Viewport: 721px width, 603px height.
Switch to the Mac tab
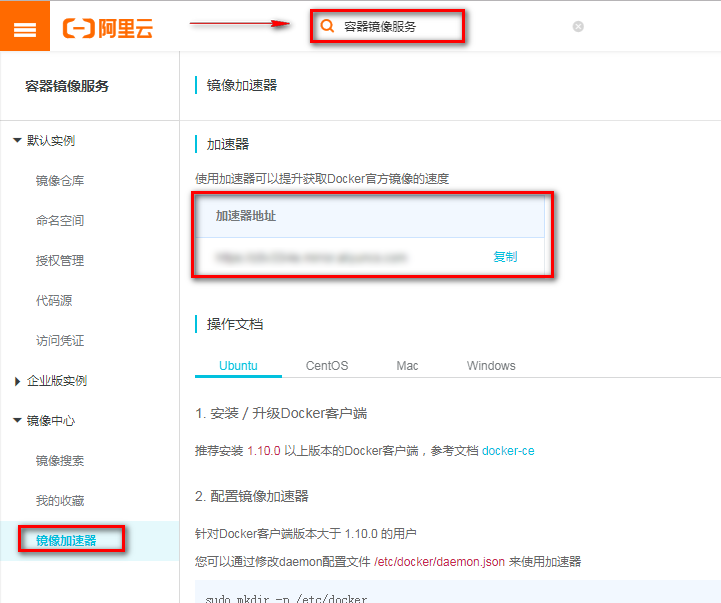[407, 366]
